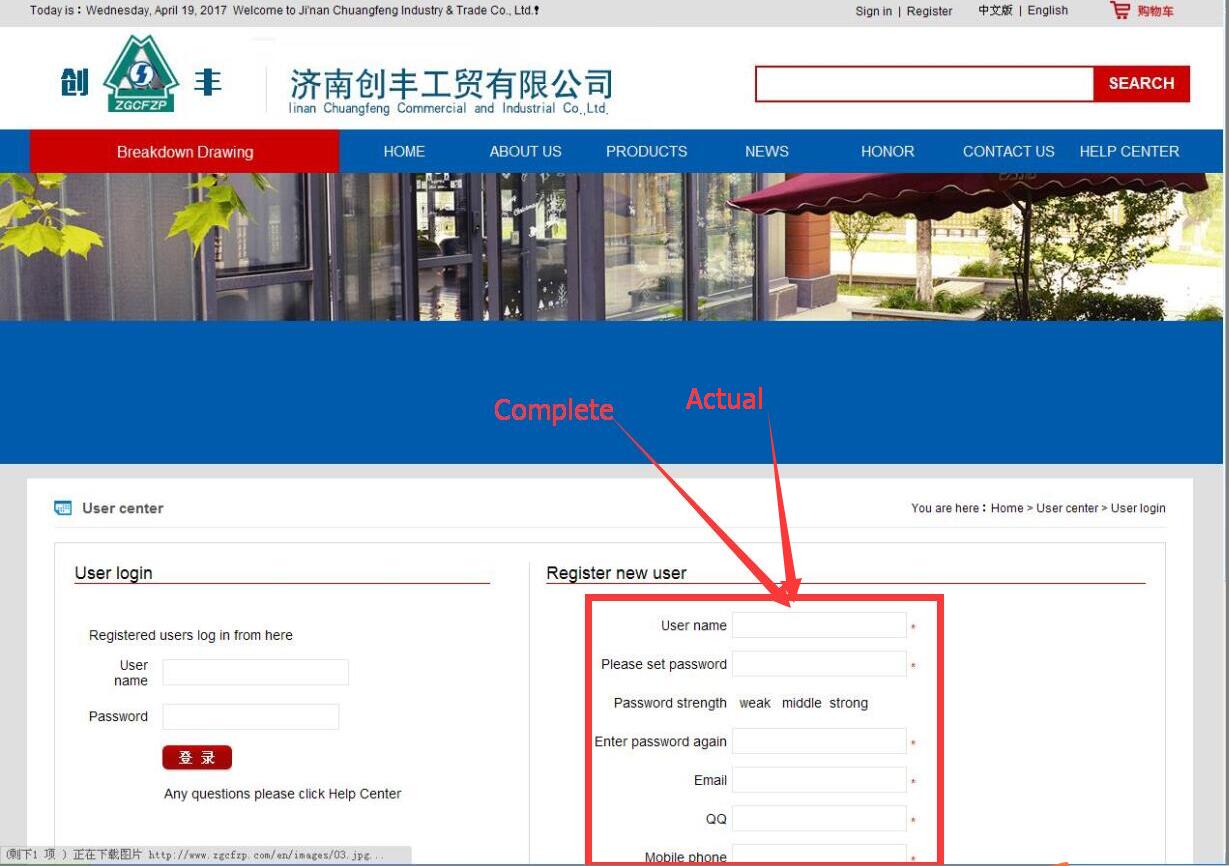Focus the Please set password field
Image resolution: width=1229 pixels, height=866 pixels.
pos(819,664)
